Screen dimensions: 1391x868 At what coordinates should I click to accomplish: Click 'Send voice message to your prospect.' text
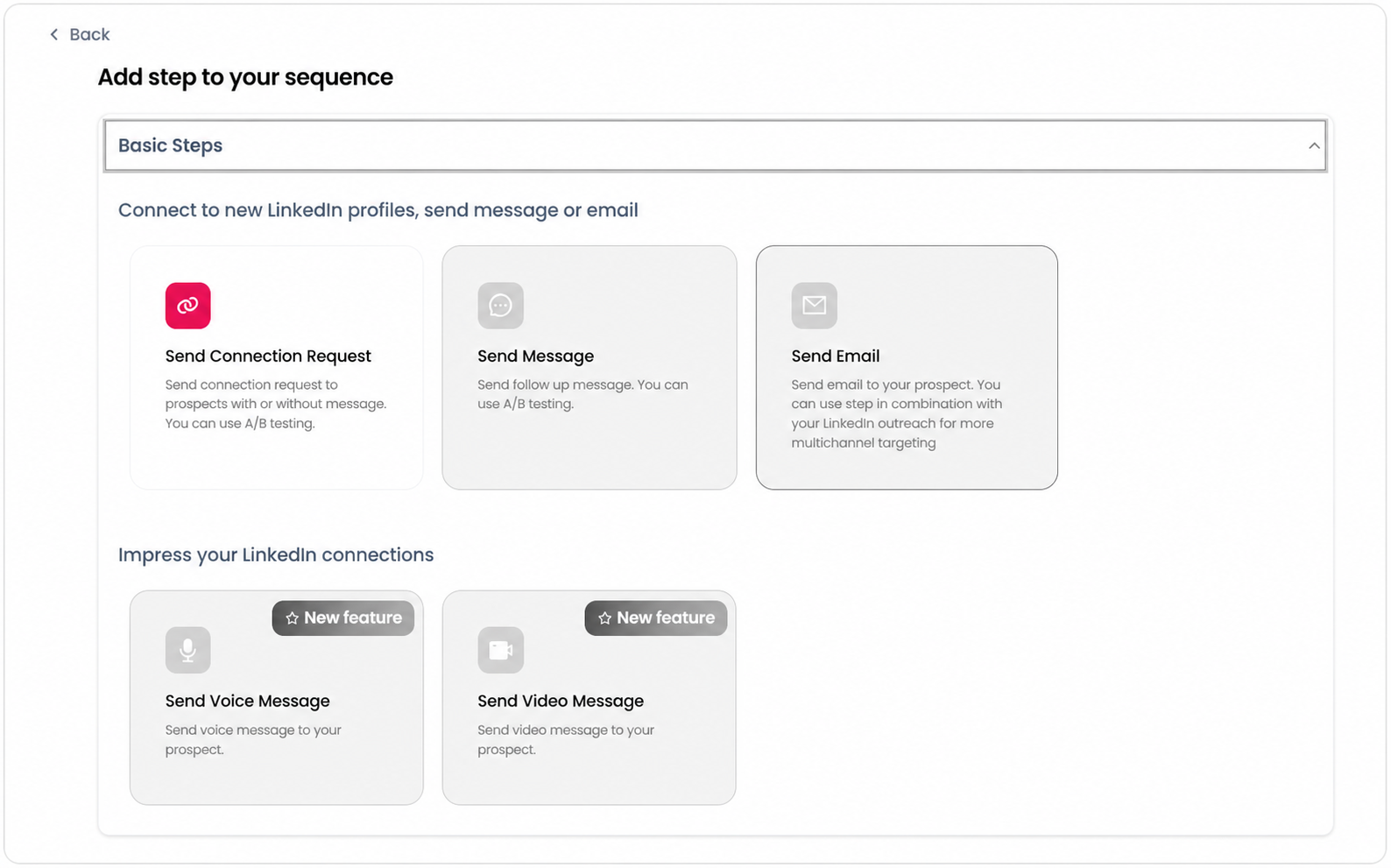pos(253,739)
